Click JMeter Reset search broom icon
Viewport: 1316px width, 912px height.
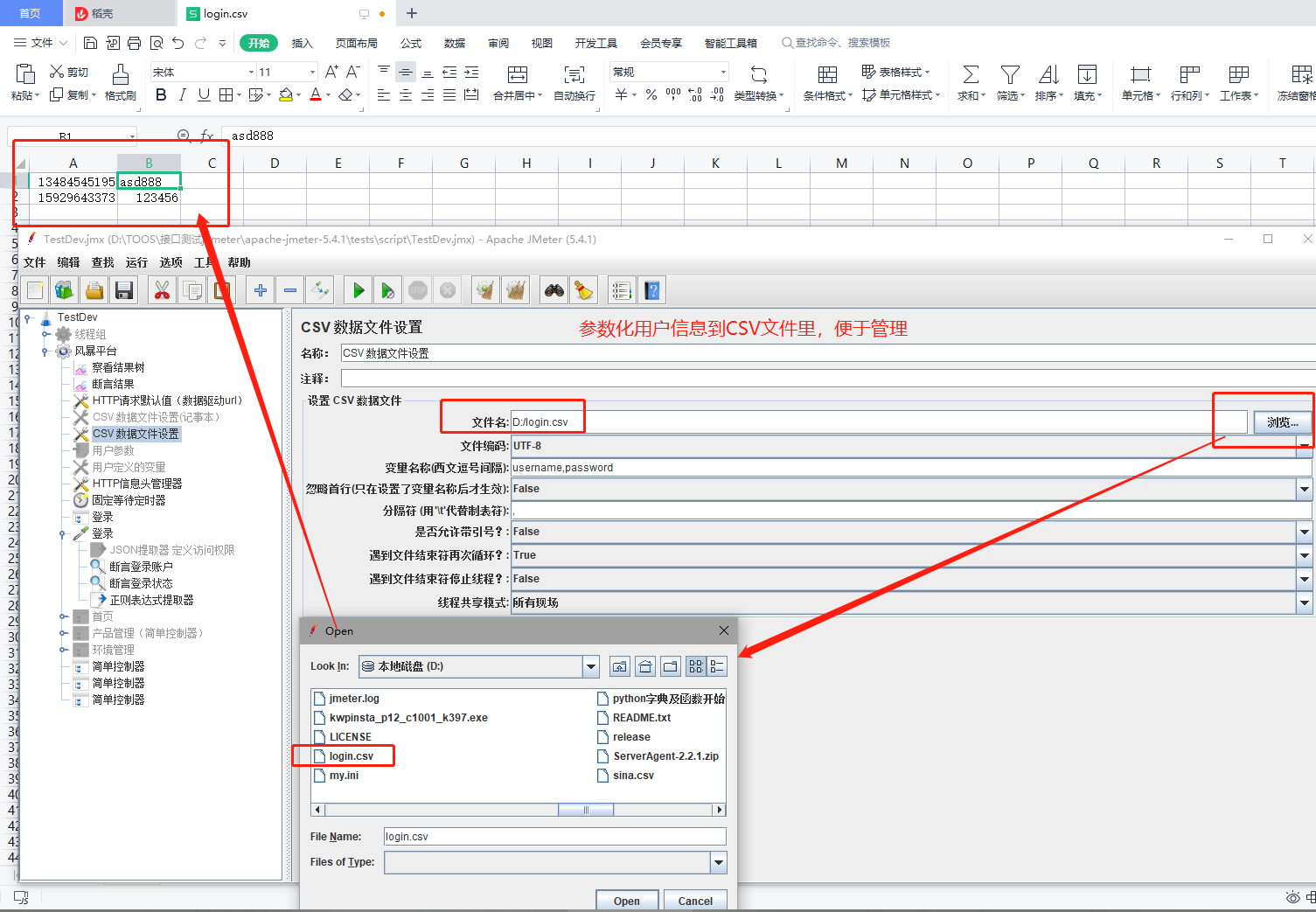(584, 290)
